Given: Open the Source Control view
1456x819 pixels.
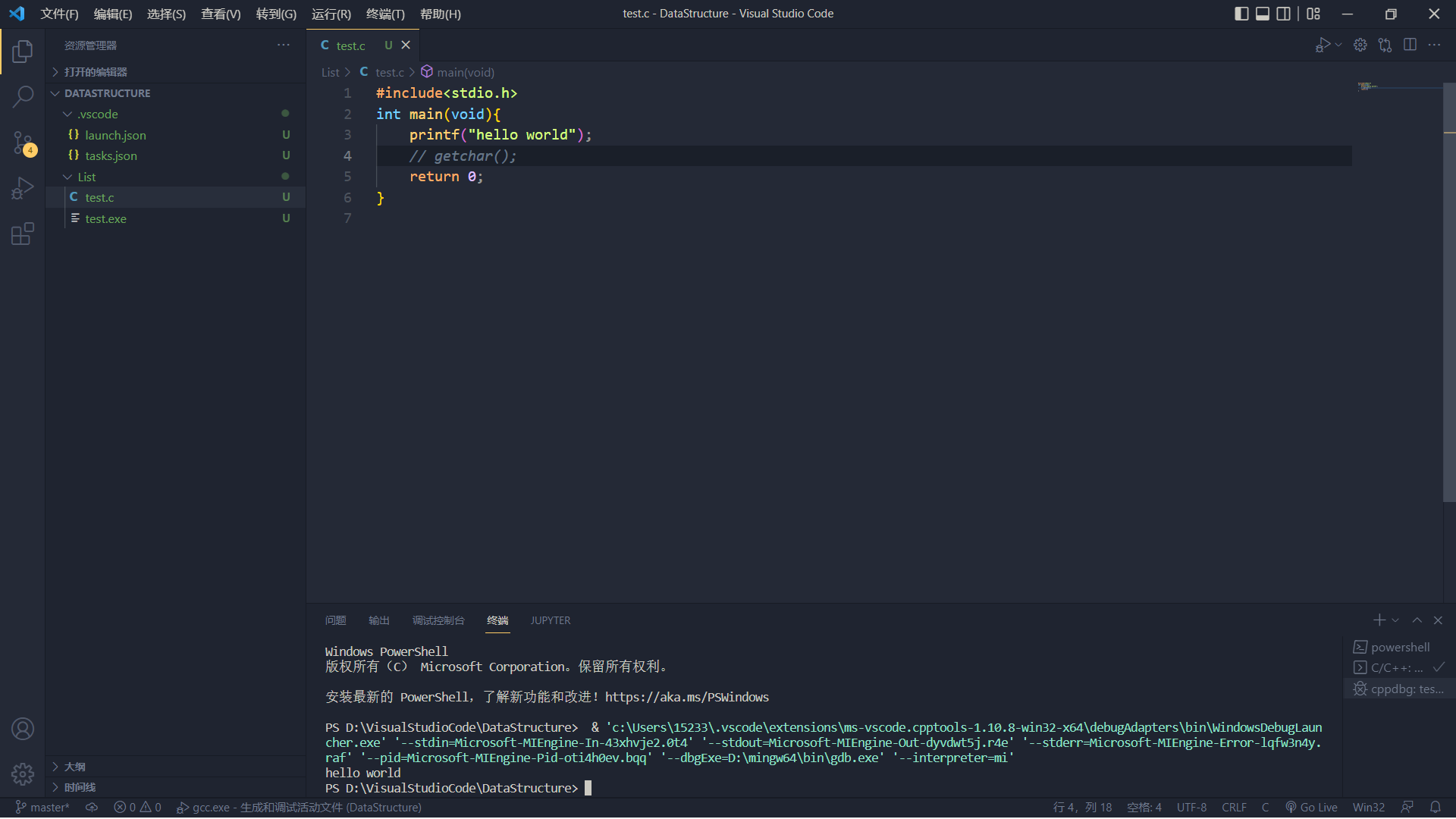Looking at the screenshot, I should point(23,143).
